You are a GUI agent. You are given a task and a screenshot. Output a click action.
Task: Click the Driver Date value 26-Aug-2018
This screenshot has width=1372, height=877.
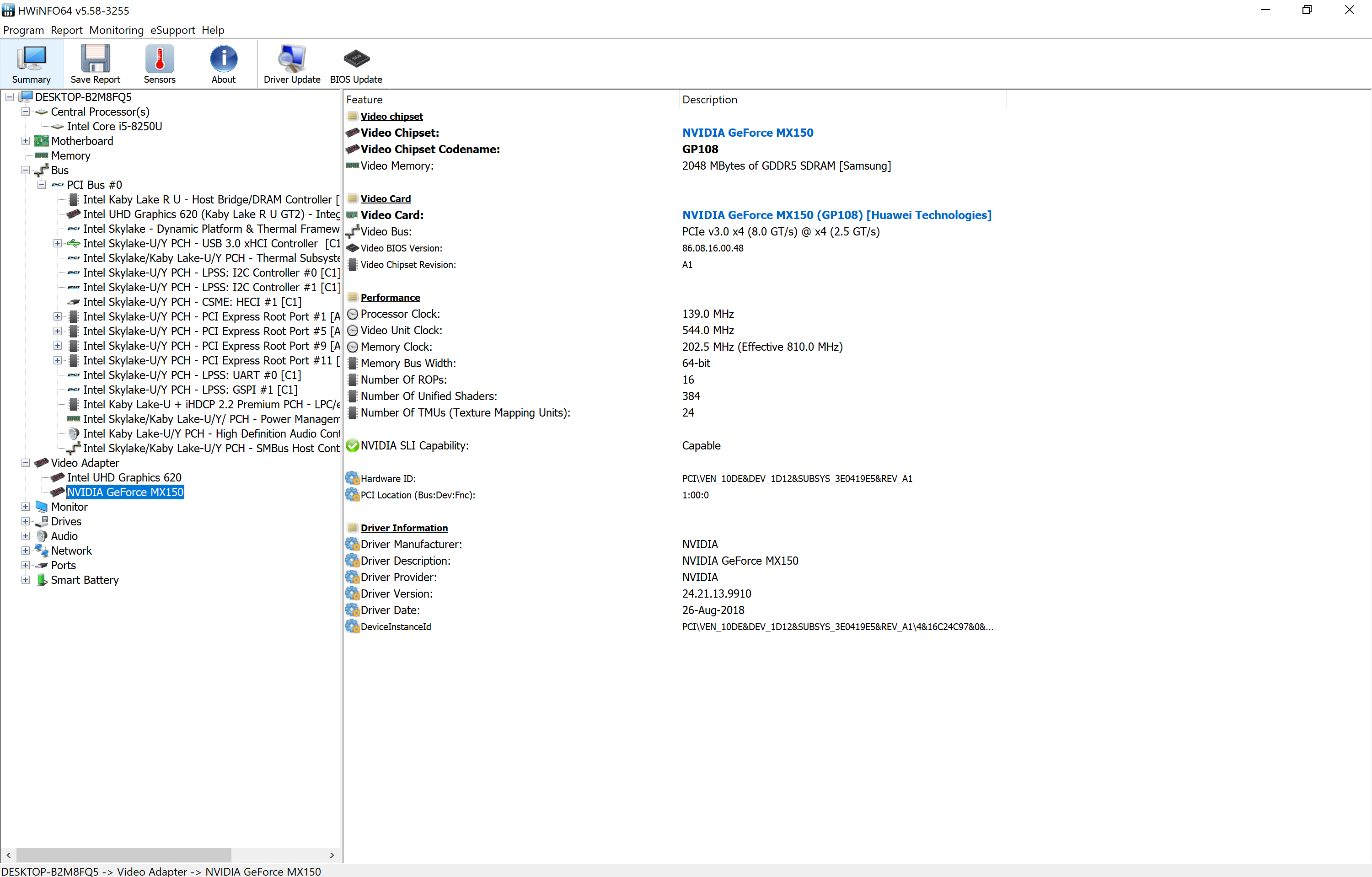coord(713,610)
